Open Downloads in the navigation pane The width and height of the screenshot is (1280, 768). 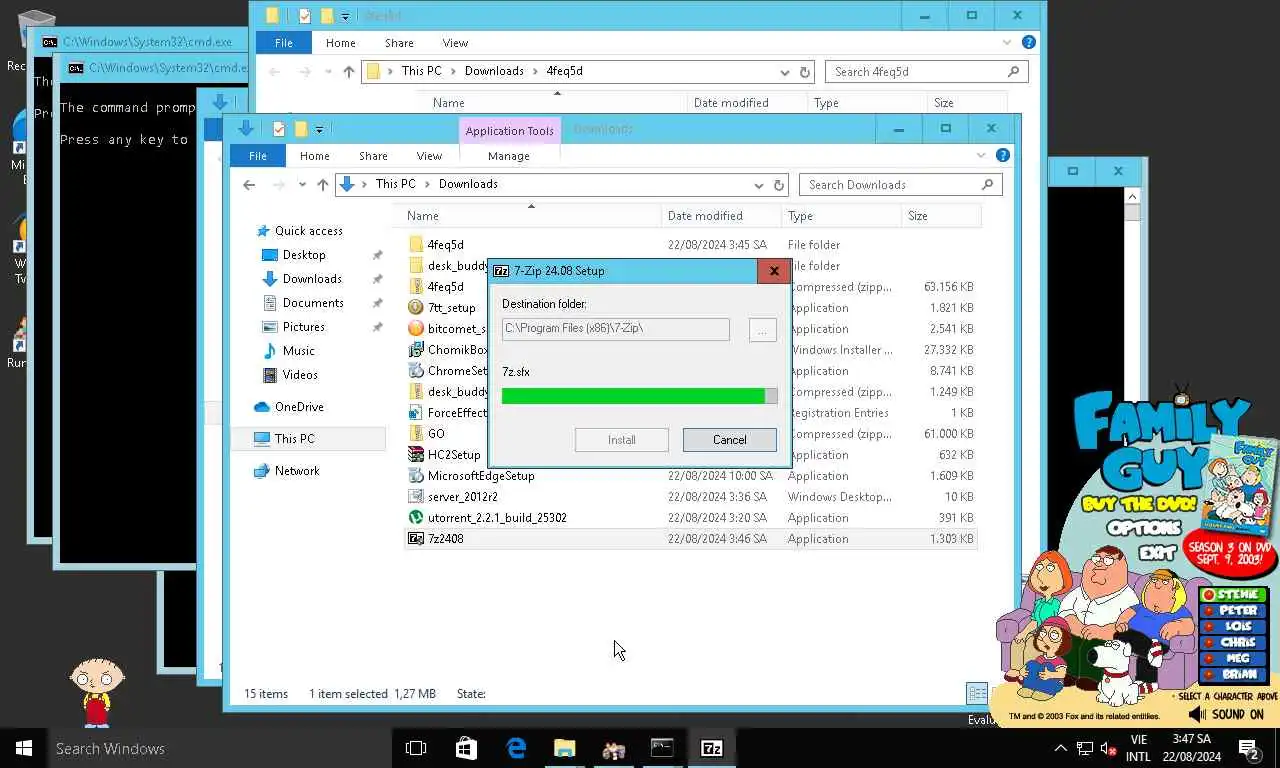[312, 279]
